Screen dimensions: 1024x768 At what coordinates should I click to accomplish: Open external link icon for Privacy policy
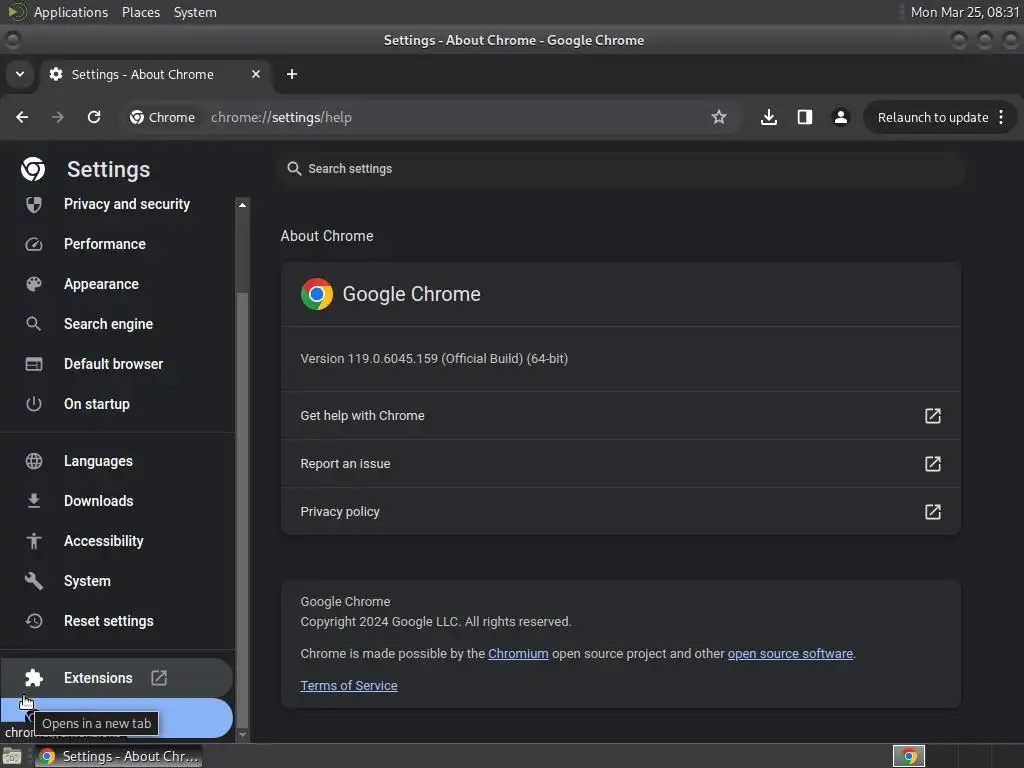point(933,512)
